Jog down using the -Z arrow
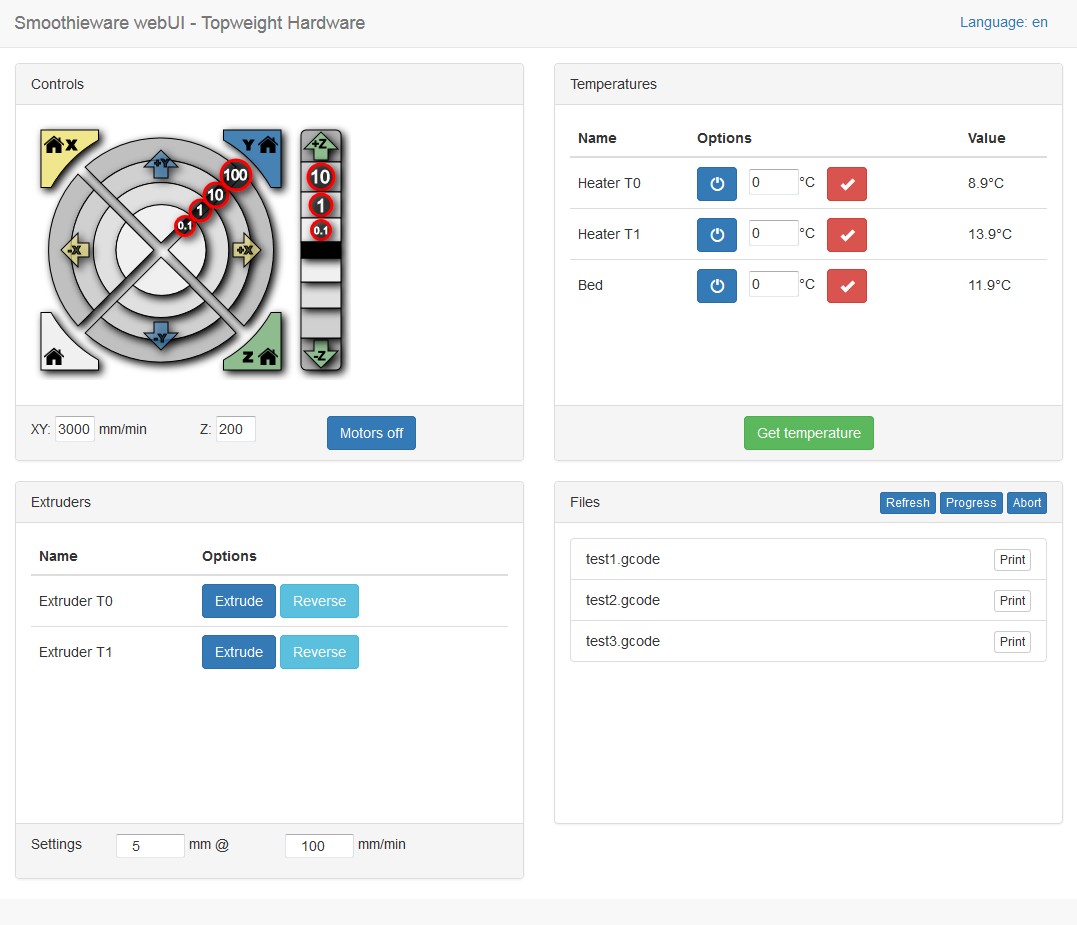 (x=321, y=355)
